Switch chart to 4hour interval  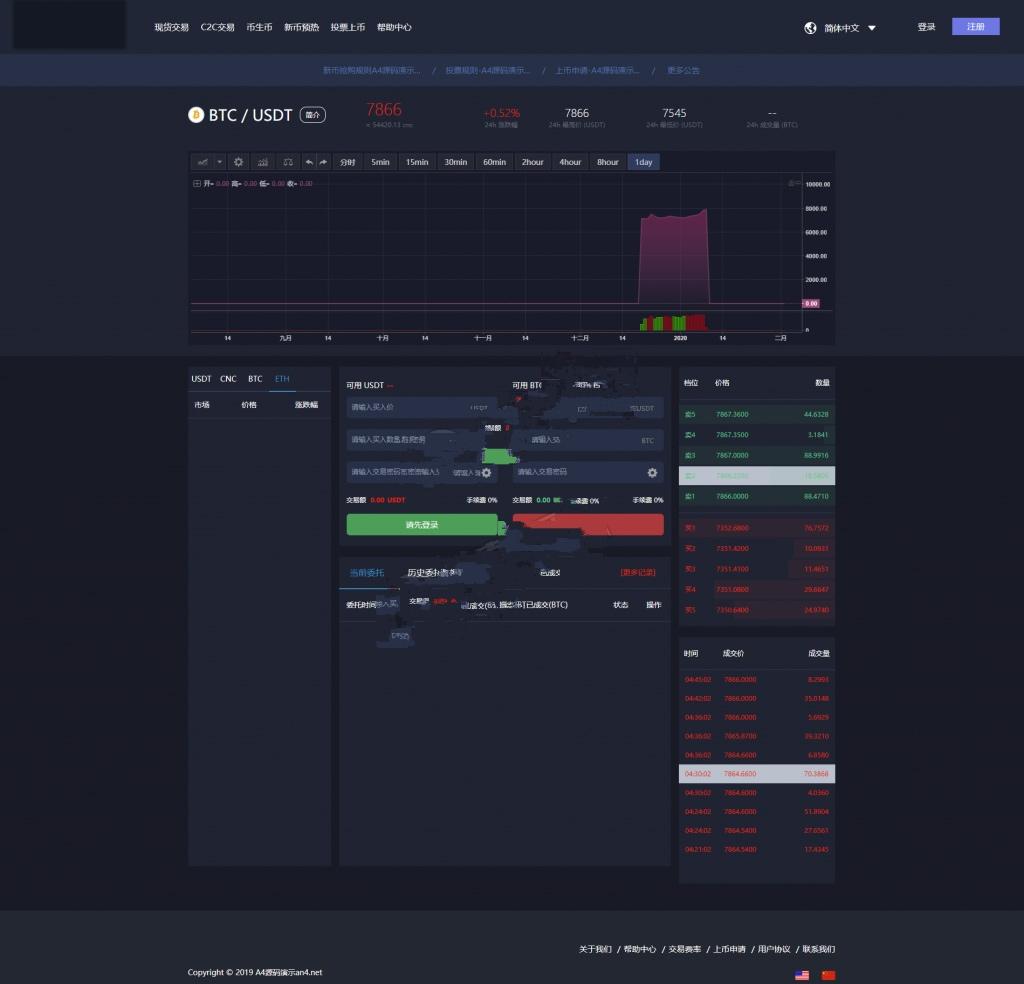point(570,162)
